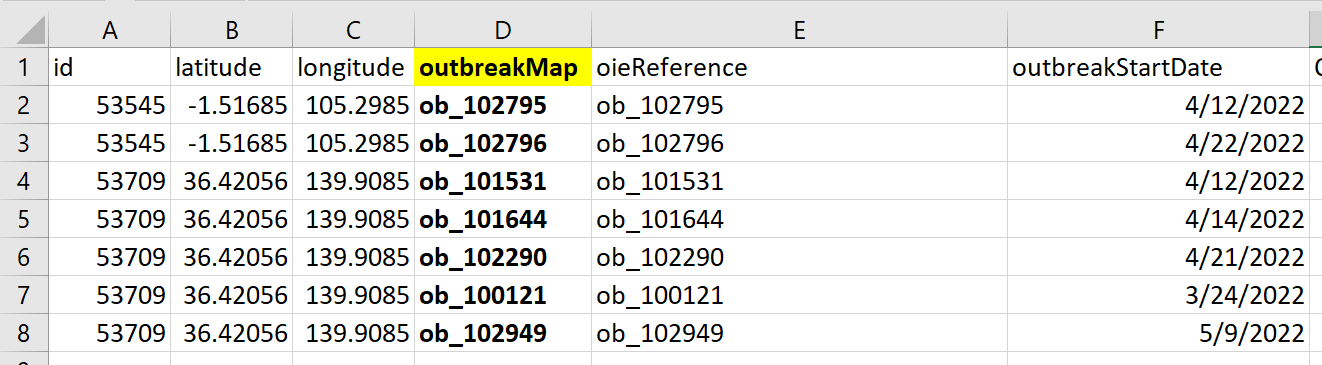Click longitude 139.9085 in row 6
This screenshot has width=1322, height=365.
(x=353, y=257)
